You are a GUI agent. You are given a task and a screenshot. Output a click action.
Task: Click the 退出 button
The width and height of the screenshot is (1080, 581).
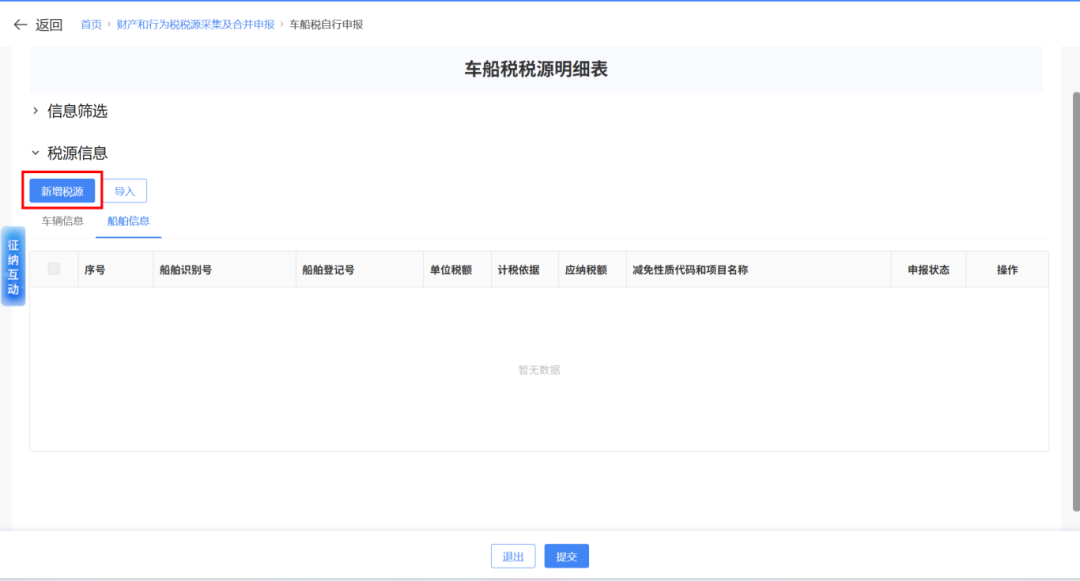pos(513,556)
